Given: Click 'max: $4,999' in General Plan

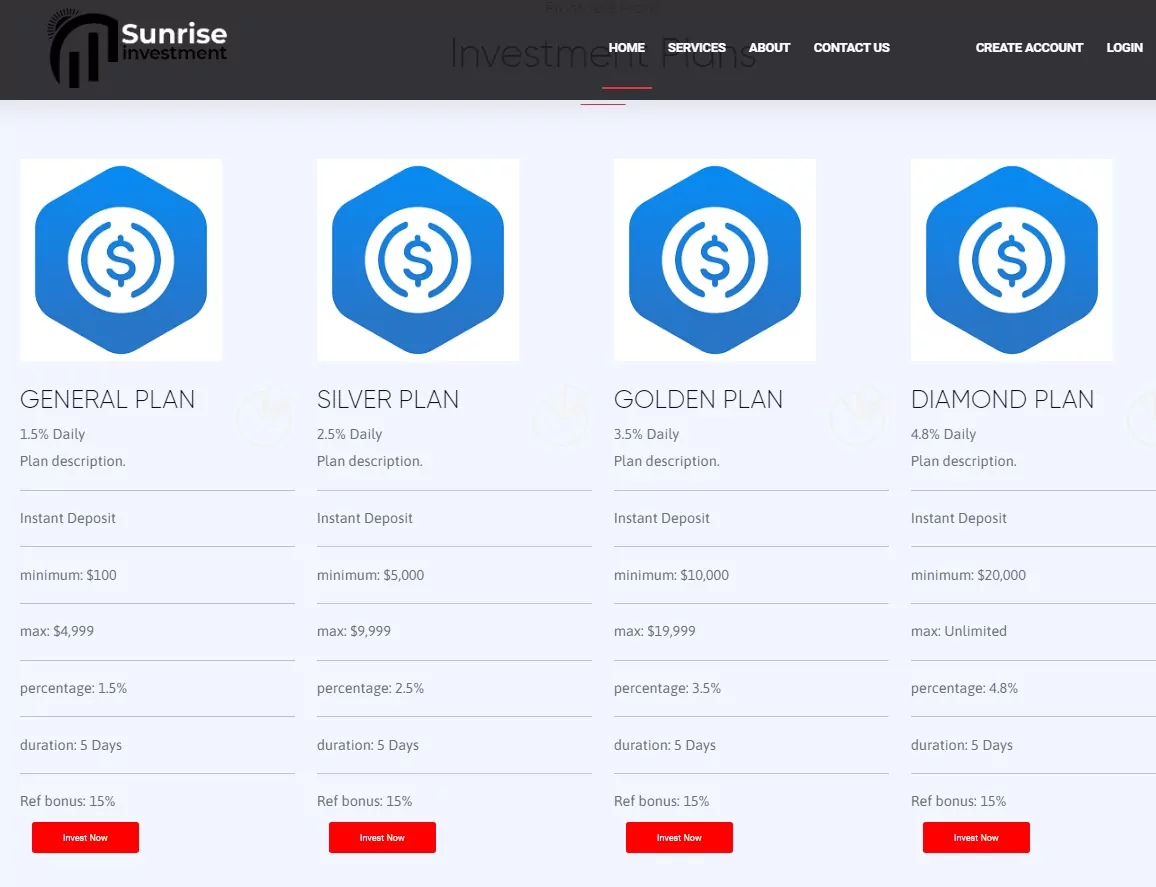Looking at the screenshot, I should [x=57, y=631].
